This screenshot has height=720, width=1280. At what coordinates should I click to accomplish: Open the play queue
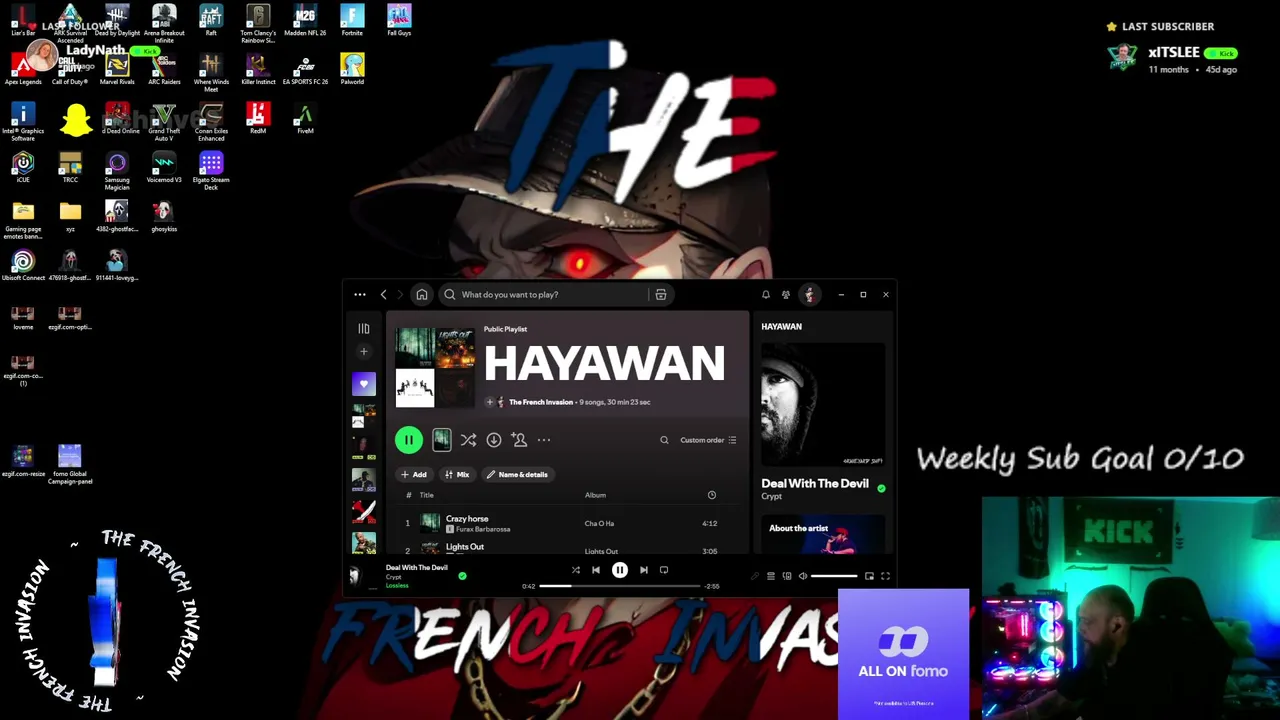click(771, 576)
